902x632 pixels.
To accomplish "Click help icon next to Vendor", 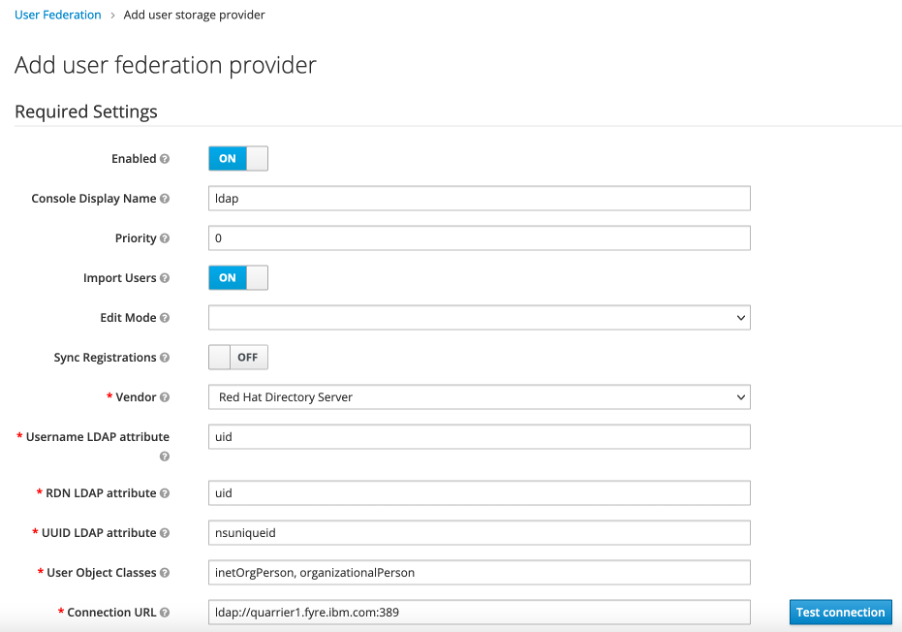I will point(165,397).
